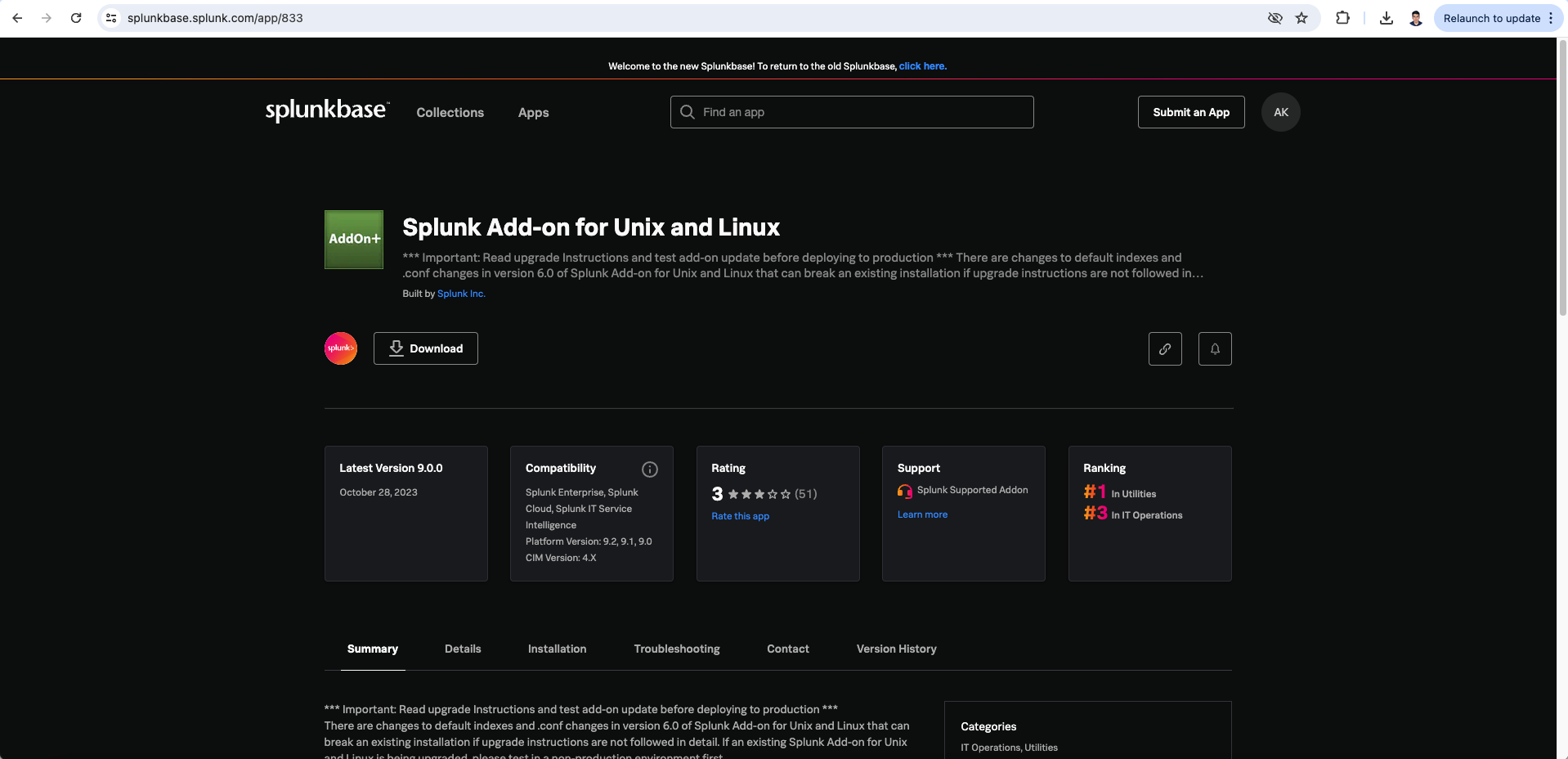1568x759 pixels.
Task: Copy app link with chain icon
Action: click(1165, 348)
